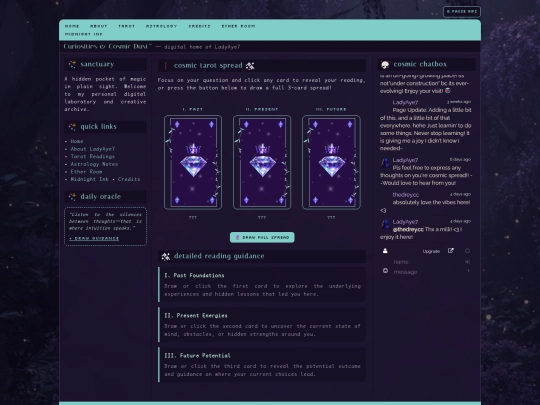
Task: Go to Ether Room in top nav
Action: pos(238,26)
